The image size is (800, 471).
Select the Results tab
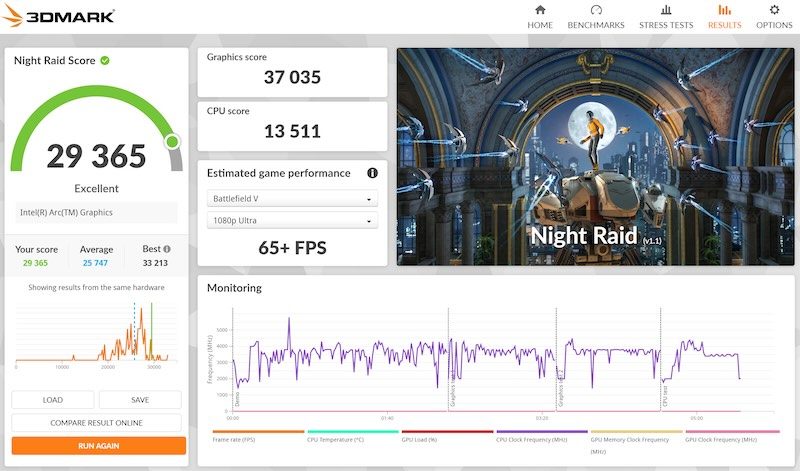click(724, 17)
